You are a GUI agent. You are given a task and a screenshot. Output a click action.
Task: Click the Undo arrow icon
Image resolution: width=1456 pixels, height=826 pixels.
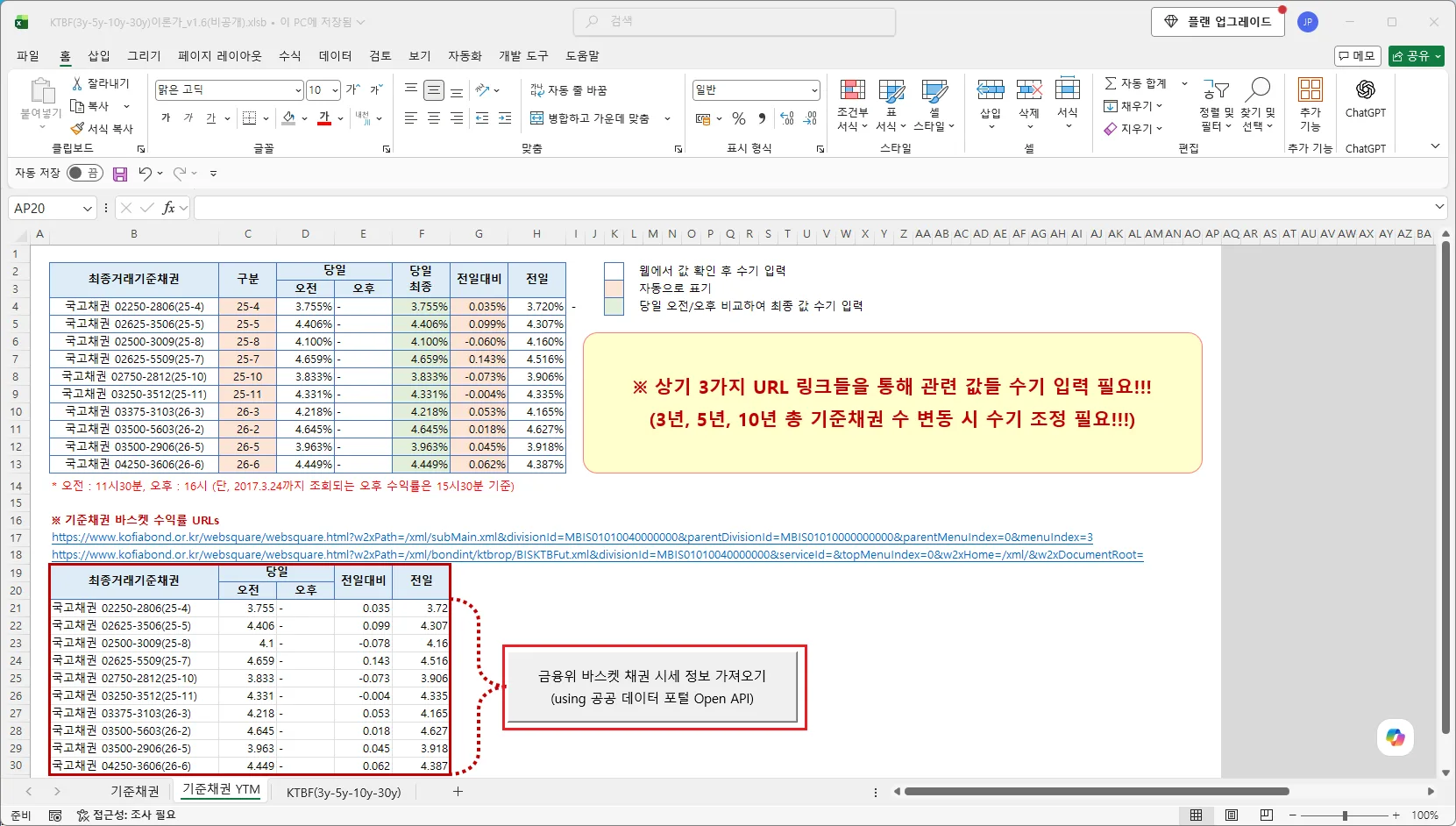[x=146, y=174]
